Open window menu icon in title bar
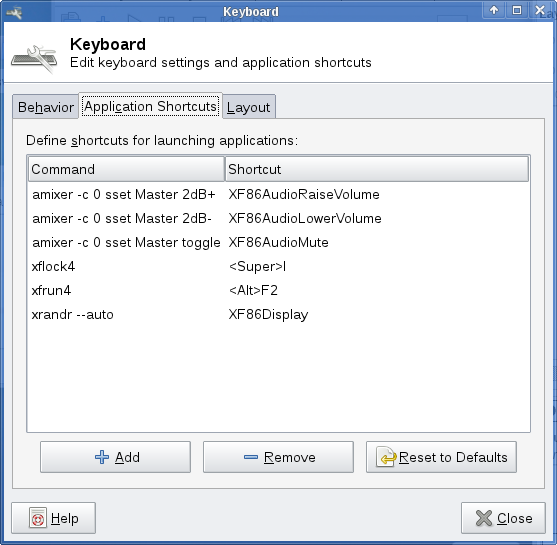The image size is (557, 545). (14, 13)
